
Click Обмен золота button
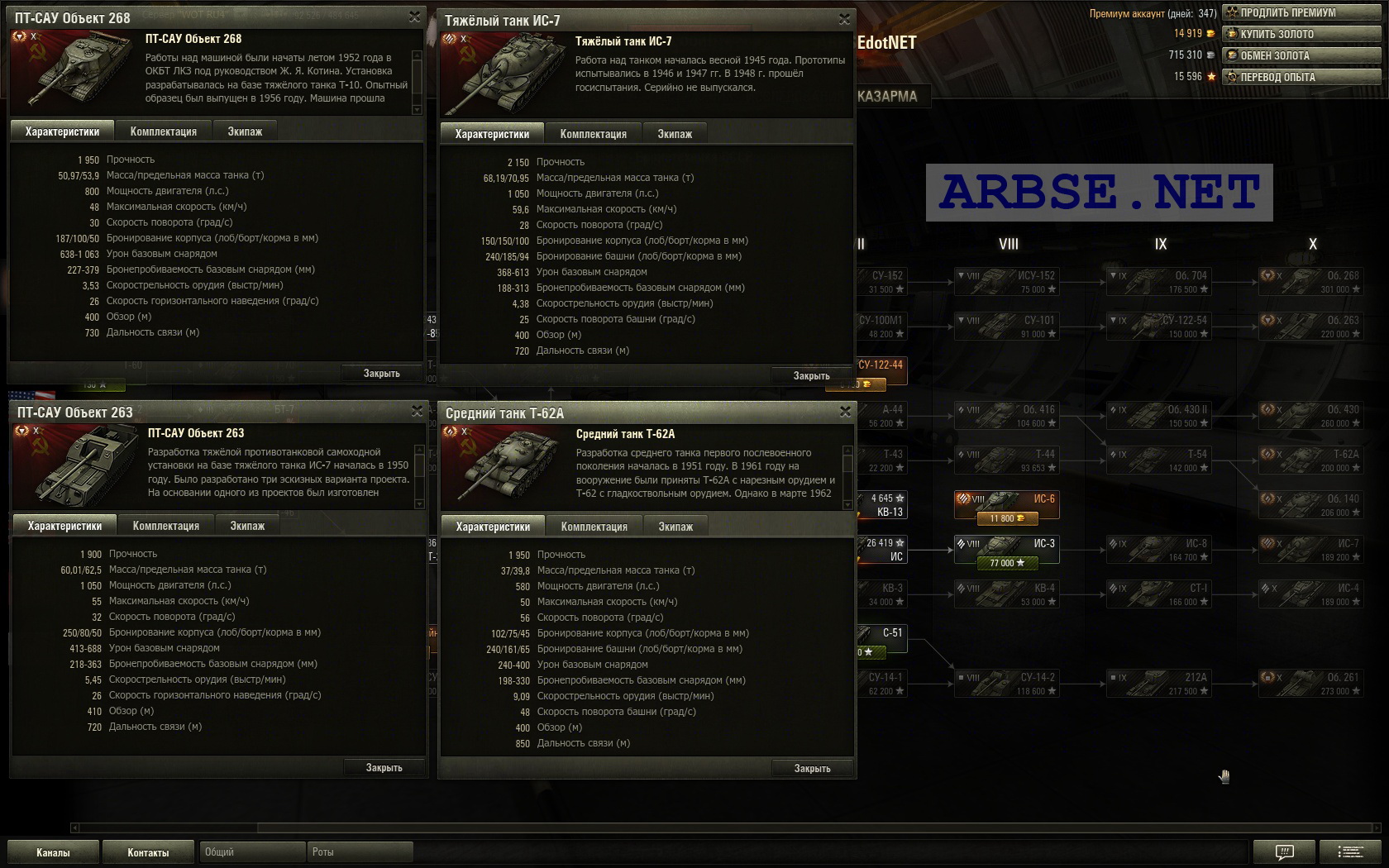[1301, 55]
